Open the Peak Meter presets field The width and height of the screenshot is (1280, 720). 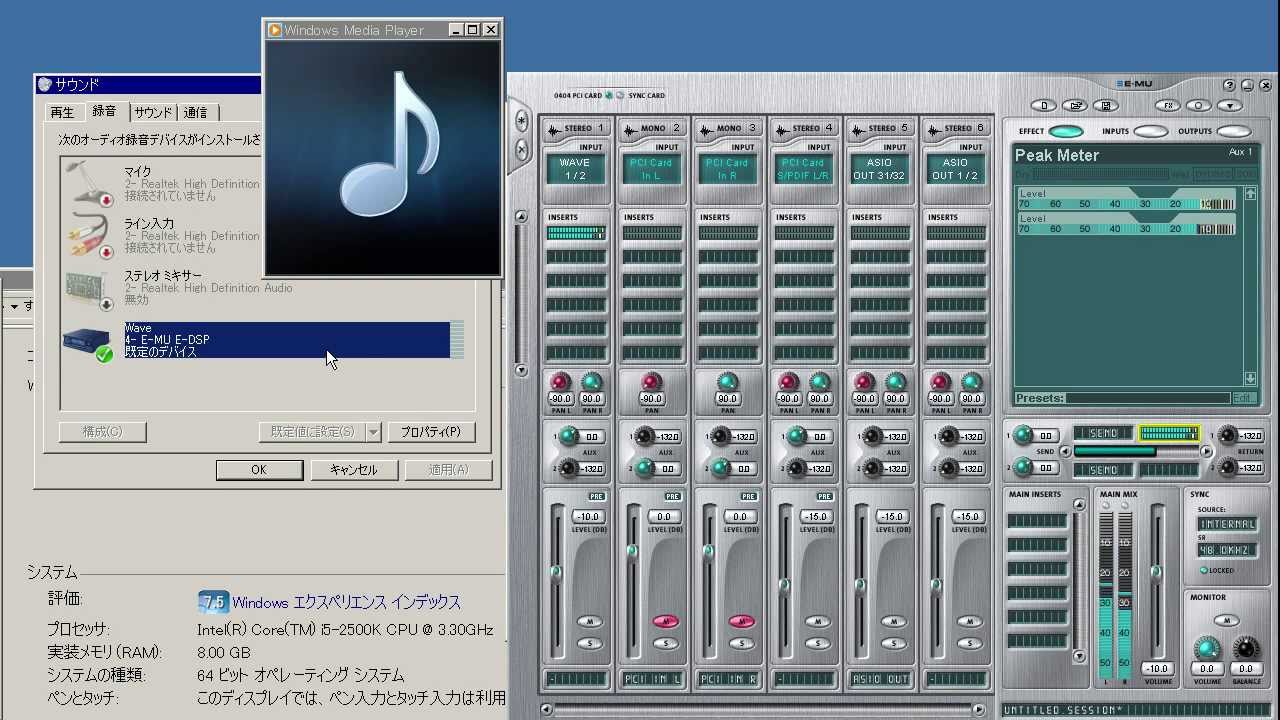pyautogui.click(x=1147, y=398)
